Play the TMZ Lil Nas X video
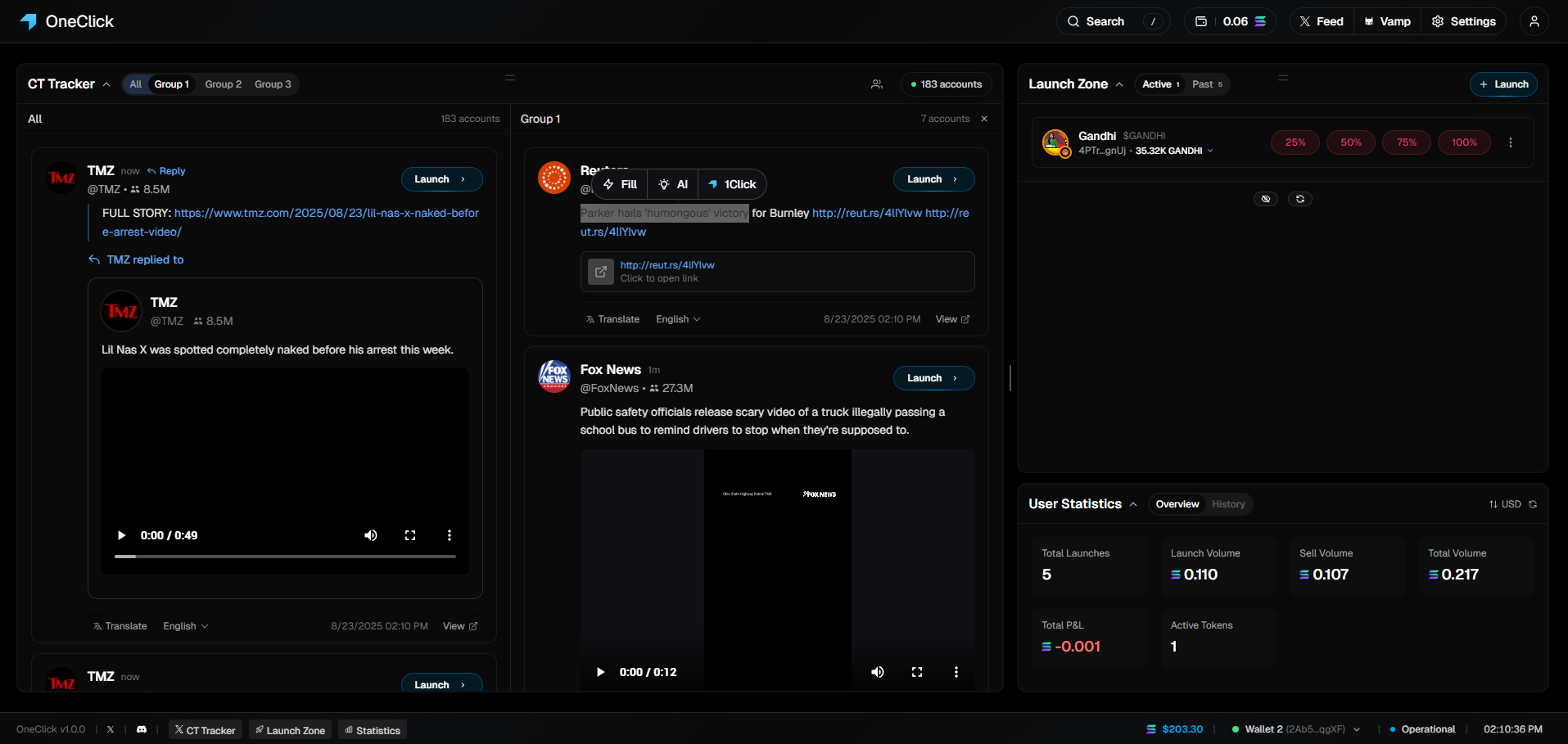The width and height of the screenshot is (1568, 744). point(121,535)
